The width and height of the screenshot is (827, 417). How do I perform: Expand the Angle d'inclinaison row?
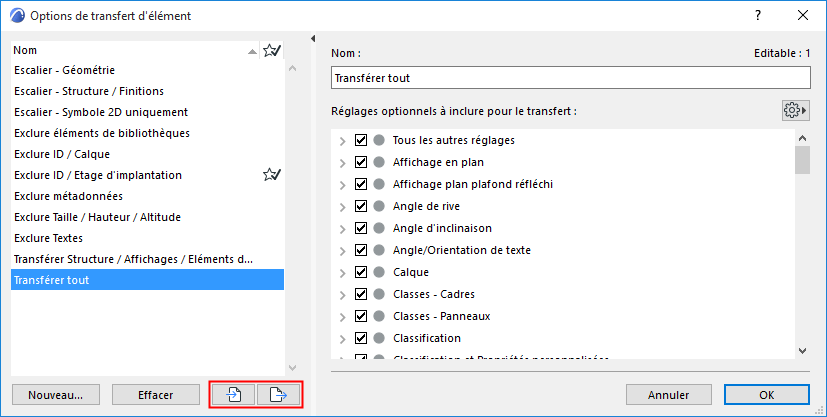[343, 228]
